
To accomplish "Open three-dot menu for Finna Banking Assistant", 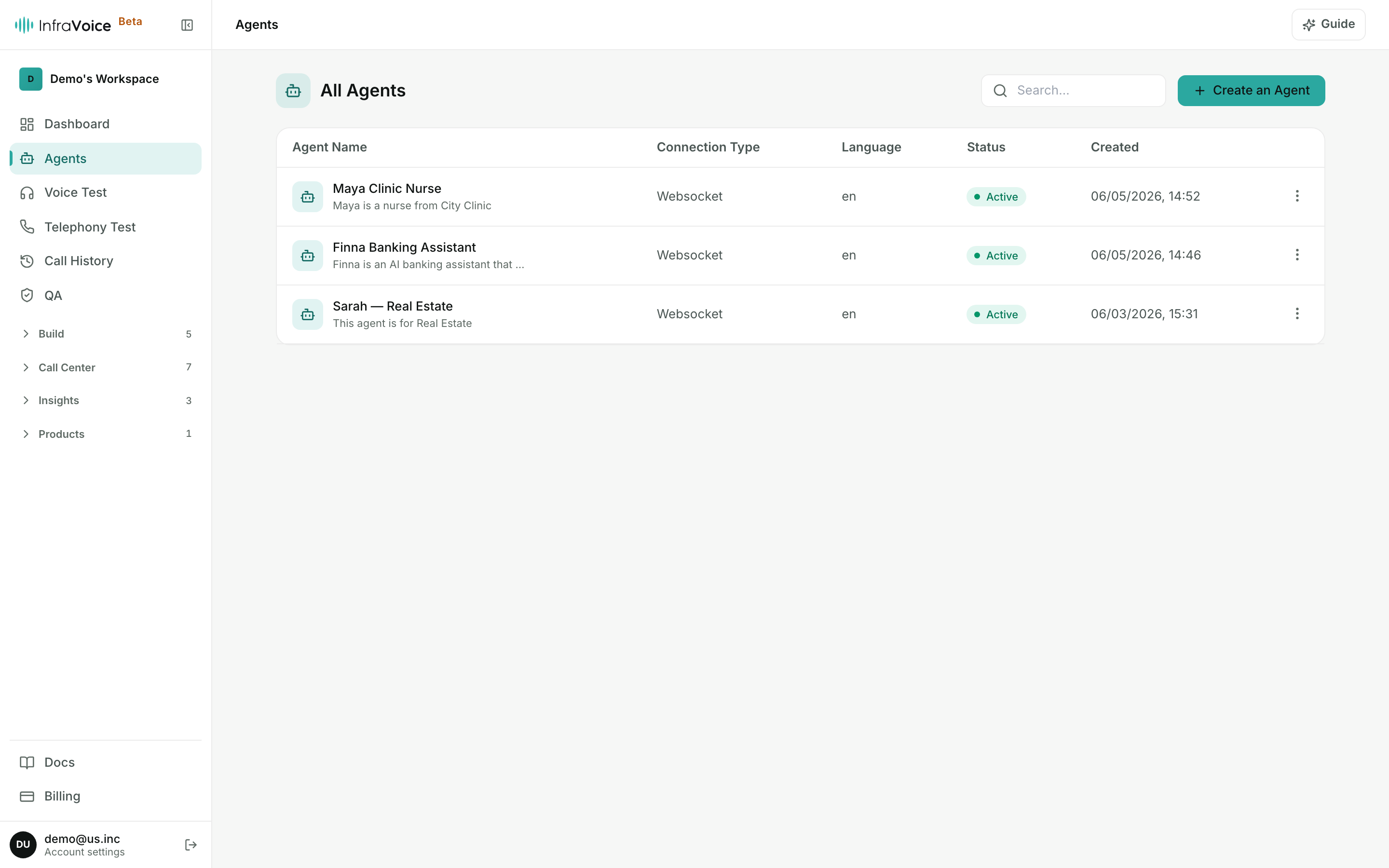I will (x=1296, y=255).
